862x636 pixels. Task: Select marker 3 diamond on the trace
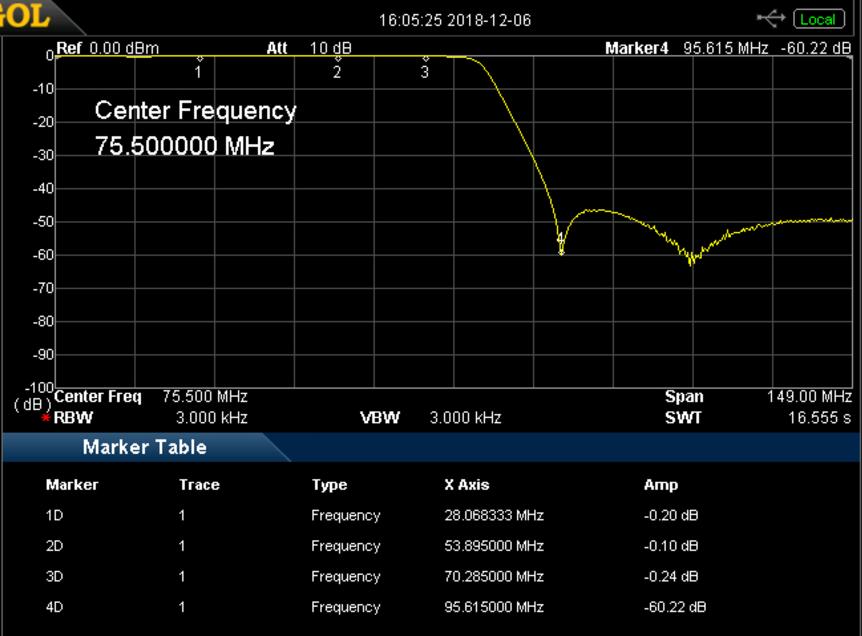(425, 59)
